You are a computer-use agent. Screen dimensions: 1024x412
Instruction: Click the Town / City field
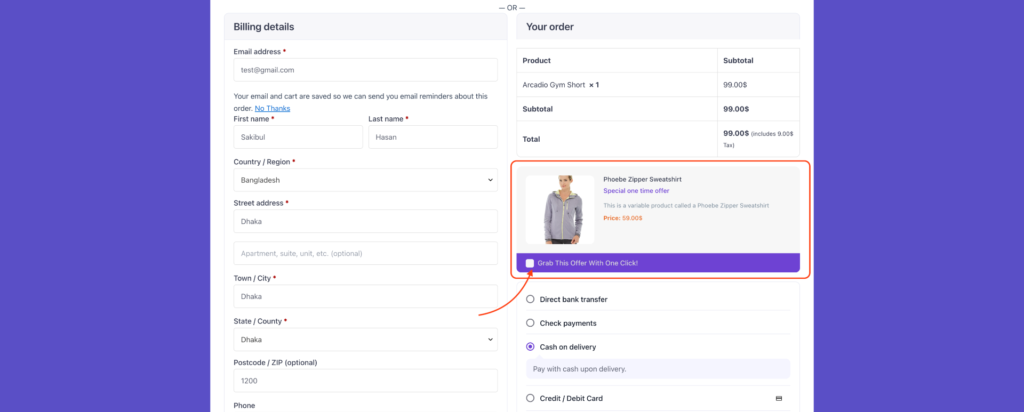(x=365, y=296)
